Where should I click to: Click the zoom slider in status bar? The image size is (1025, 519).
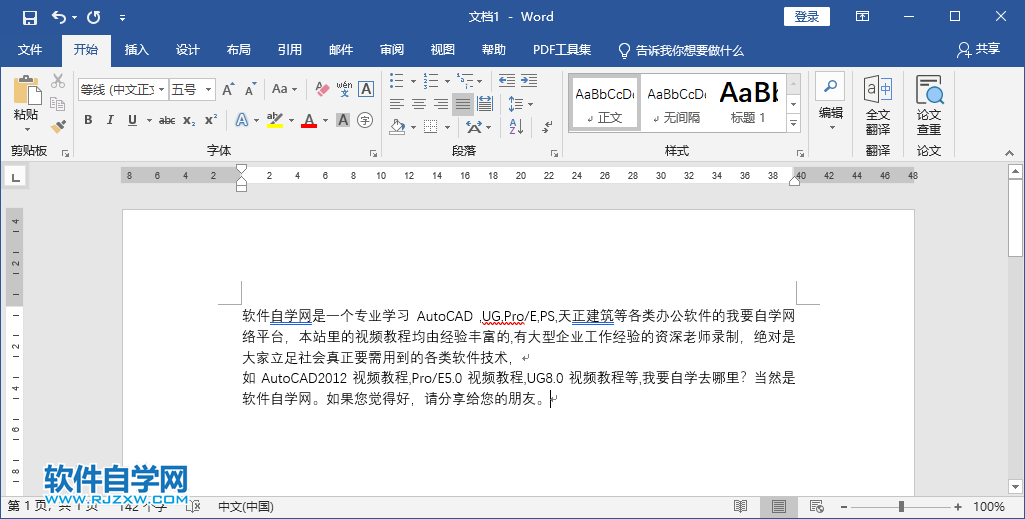point(901,507)
